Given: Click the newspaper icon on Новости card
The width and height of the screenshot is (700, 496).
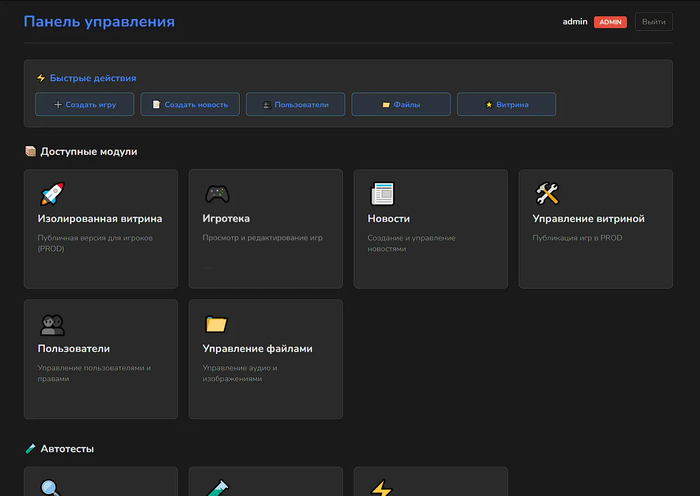Looking at the screenshot, I should (382, 193).
